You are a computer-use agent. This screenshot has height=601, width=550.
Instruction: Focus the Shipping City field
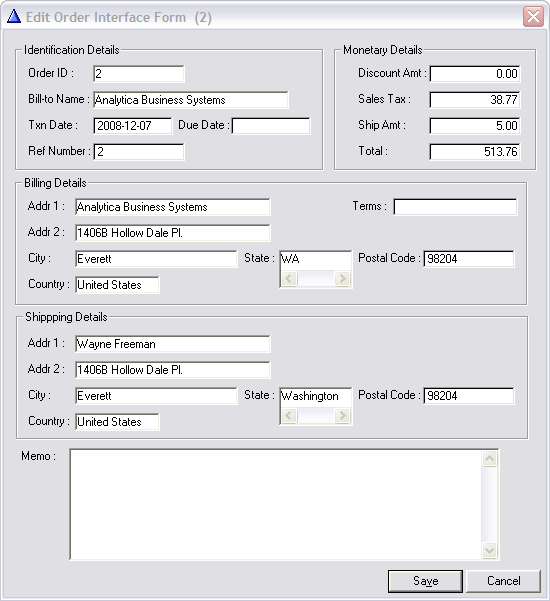(x=156, y=396)
